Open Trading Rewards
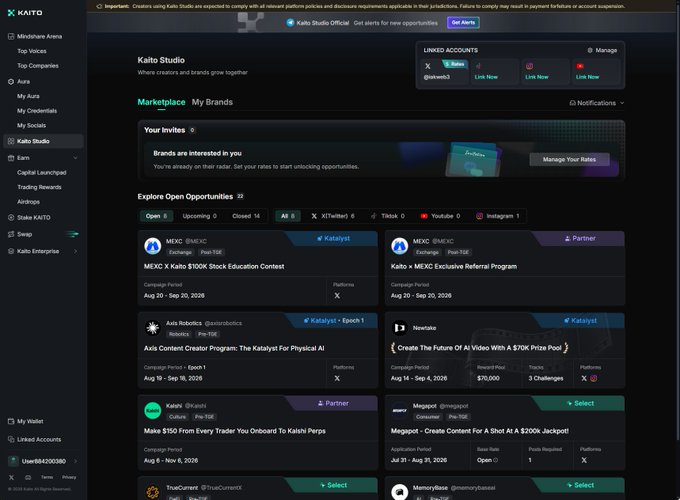This screenshot has width=680, height=500. click(39, 187)
